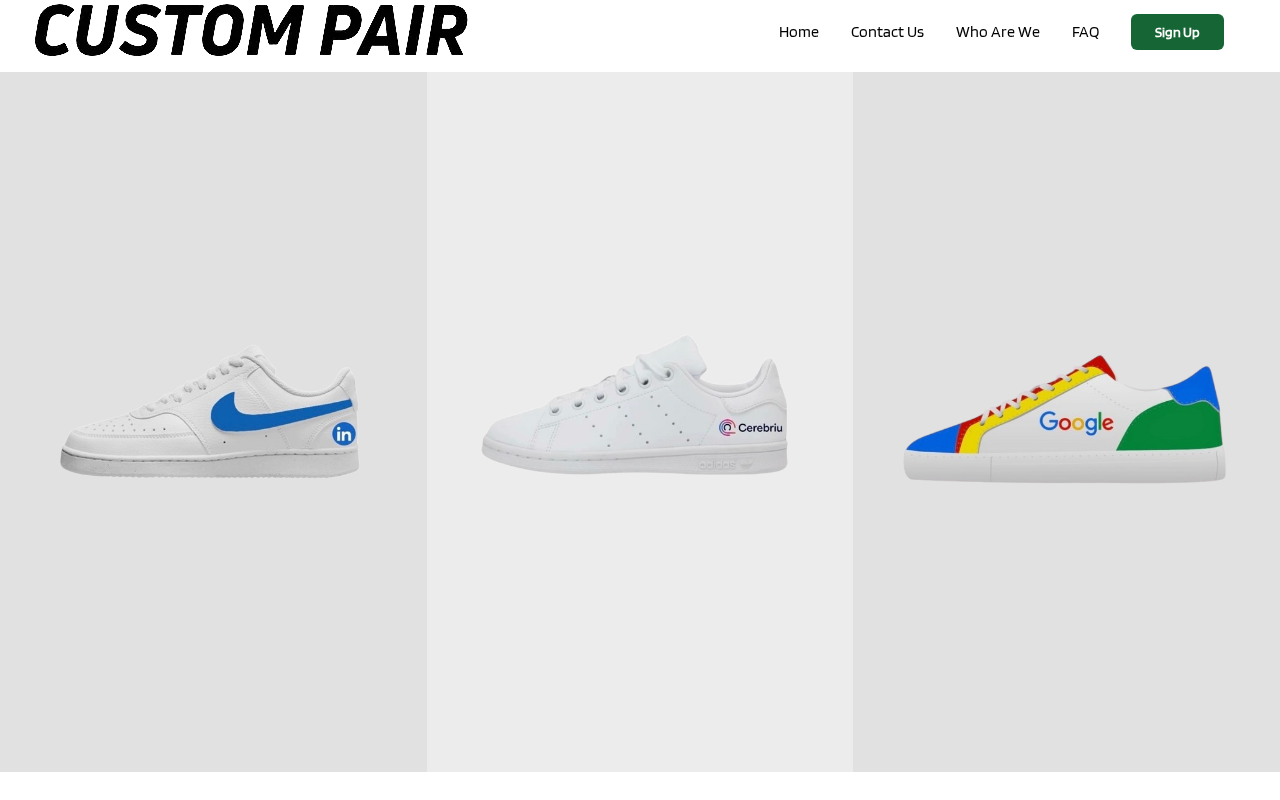The image size is (1280, 800).
Task: Open the FAQ navigation link
Action: (1085, 32)
